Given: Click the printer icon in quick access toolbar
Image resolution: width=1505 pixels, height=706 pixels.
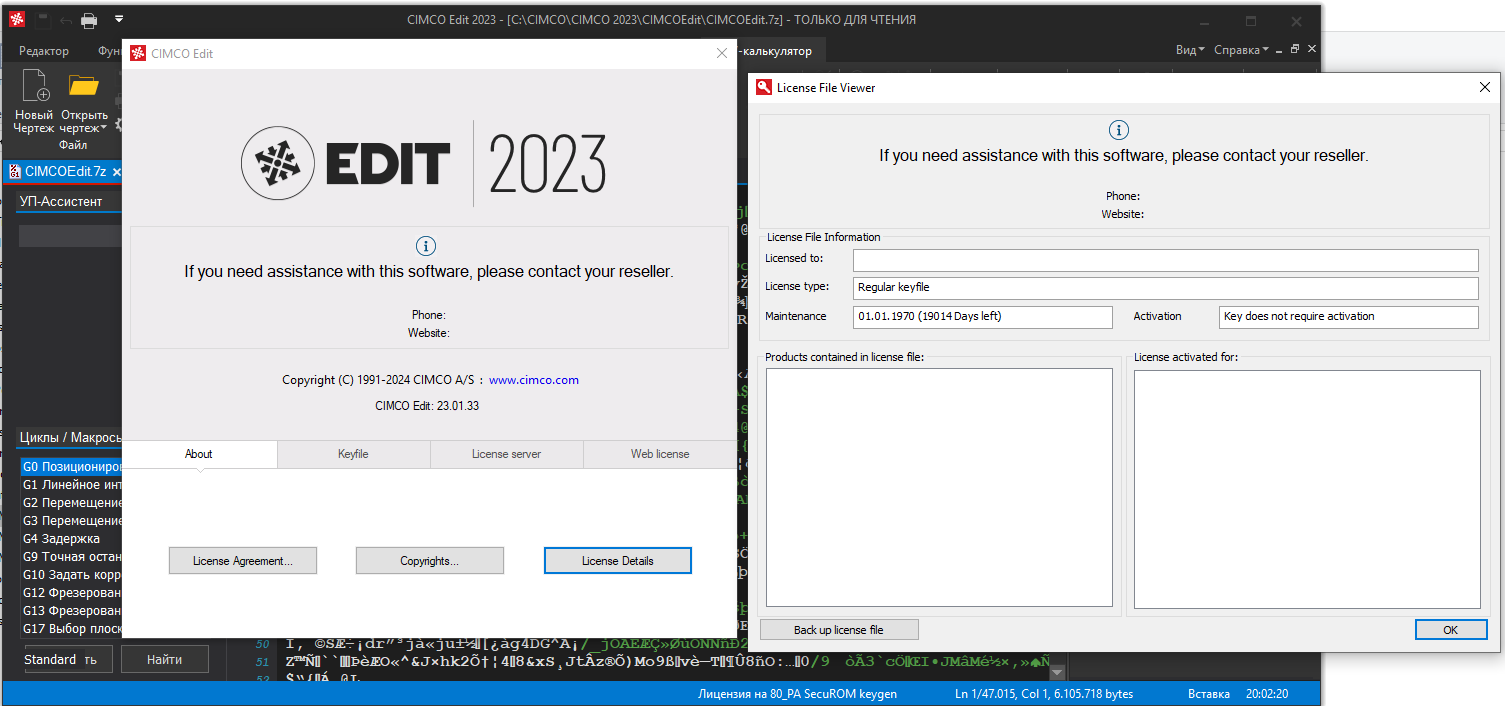Looking at the screenshot, I should click(x=89, y=20).
